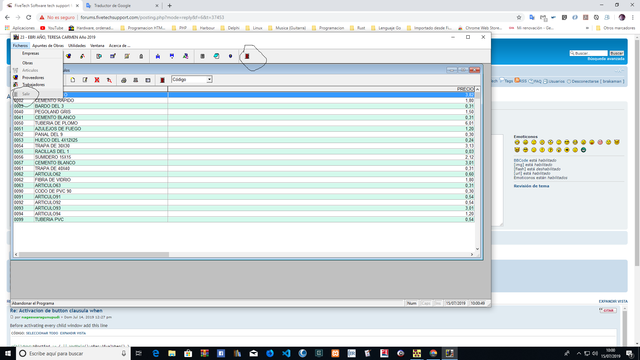Click the small dark circle icon in main toolbar

point(230,56)
